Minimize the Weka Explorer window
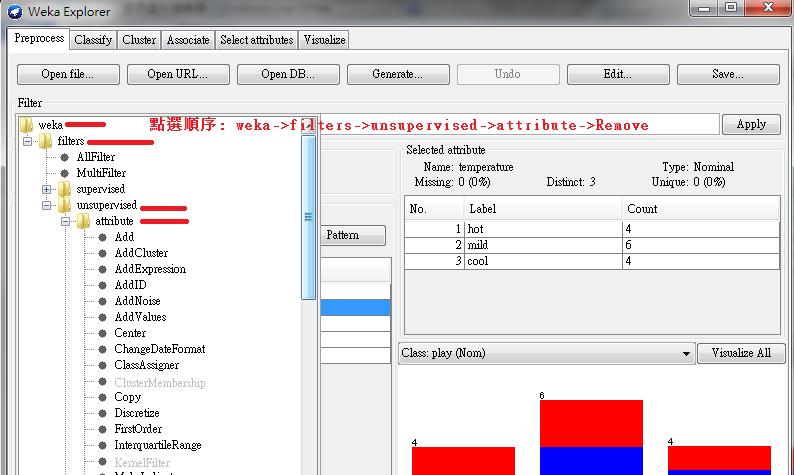The image size is (794, 475). pos(704,8)
